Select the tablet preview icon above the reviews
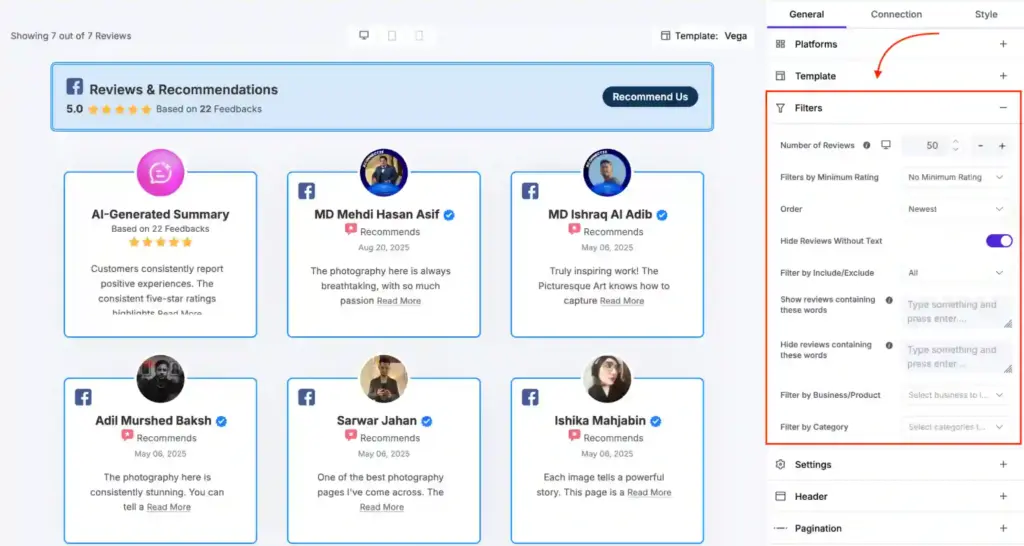Image resolution: width=1024 pixels, height=546 pixels. 392,35
